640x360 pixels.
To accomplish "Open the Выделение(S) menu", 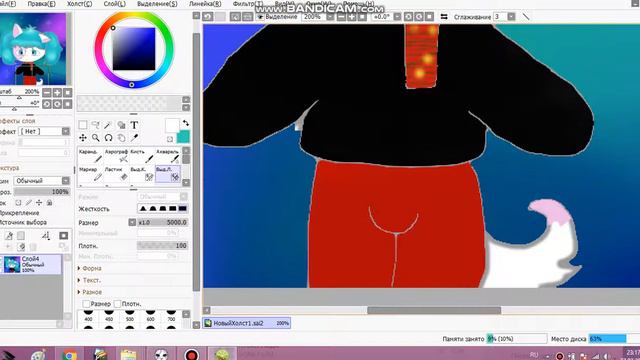I will pos(157,4).
